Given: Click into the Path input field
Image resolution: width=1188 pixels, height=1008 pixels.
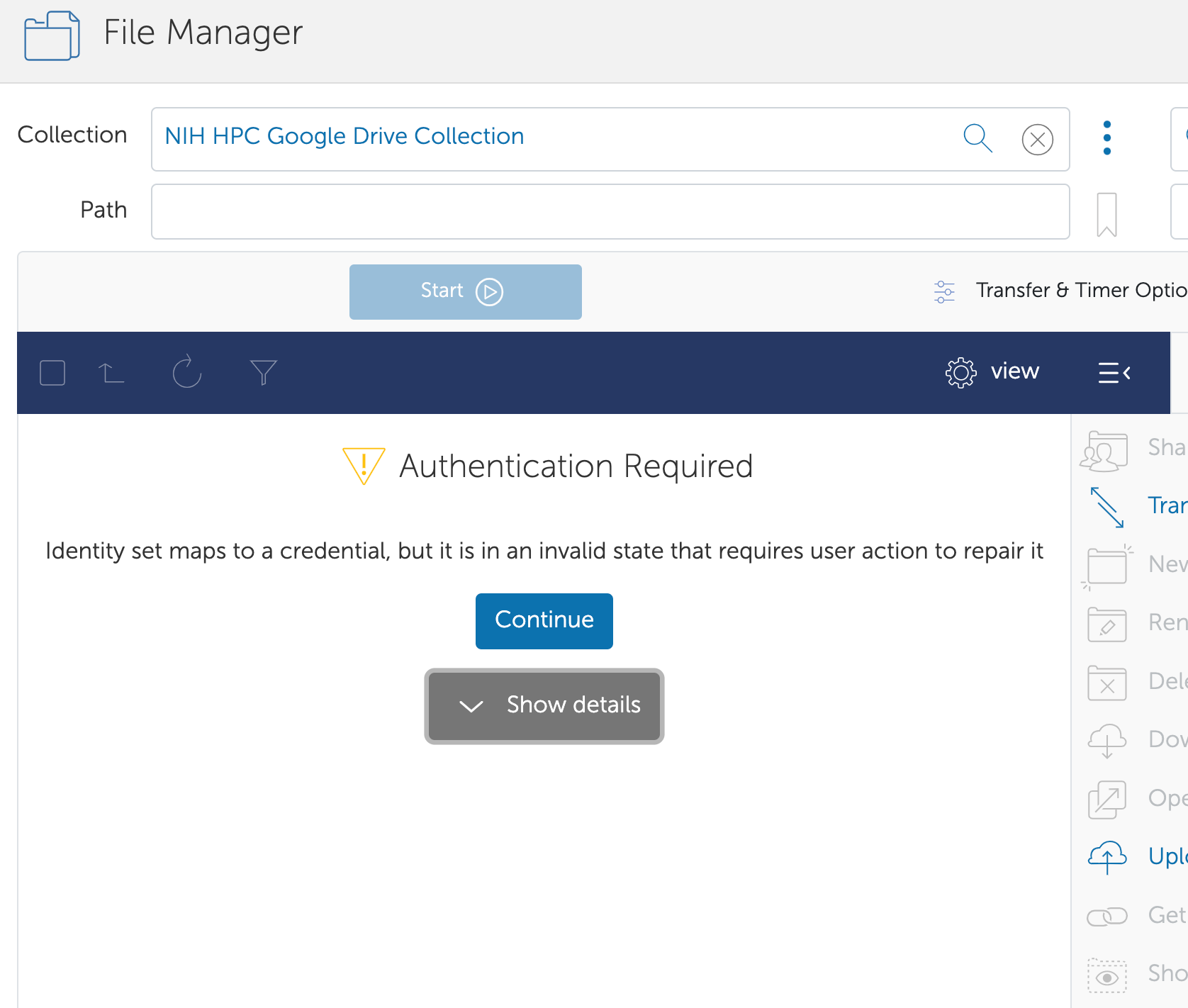Looking at the screenshot, I should coord(610,212).
